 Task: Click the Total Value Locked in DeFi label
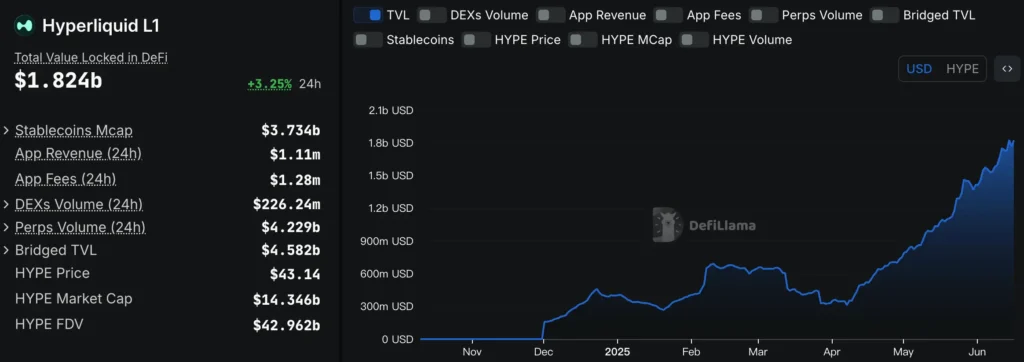(91, 58)
